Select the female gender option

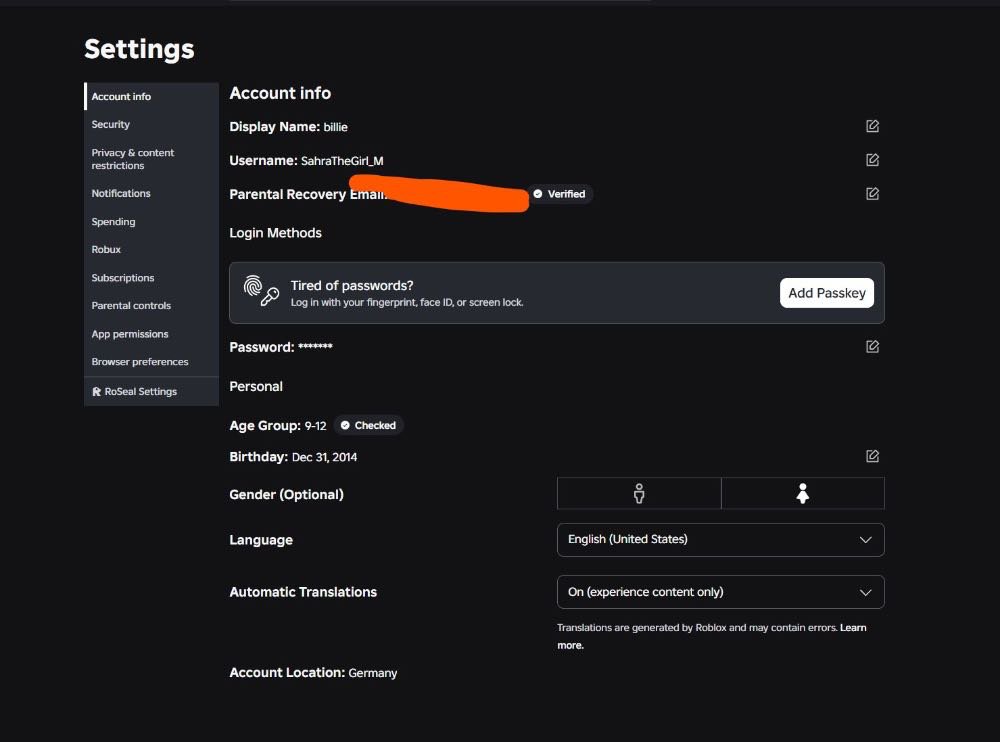(x=803, y=493)
